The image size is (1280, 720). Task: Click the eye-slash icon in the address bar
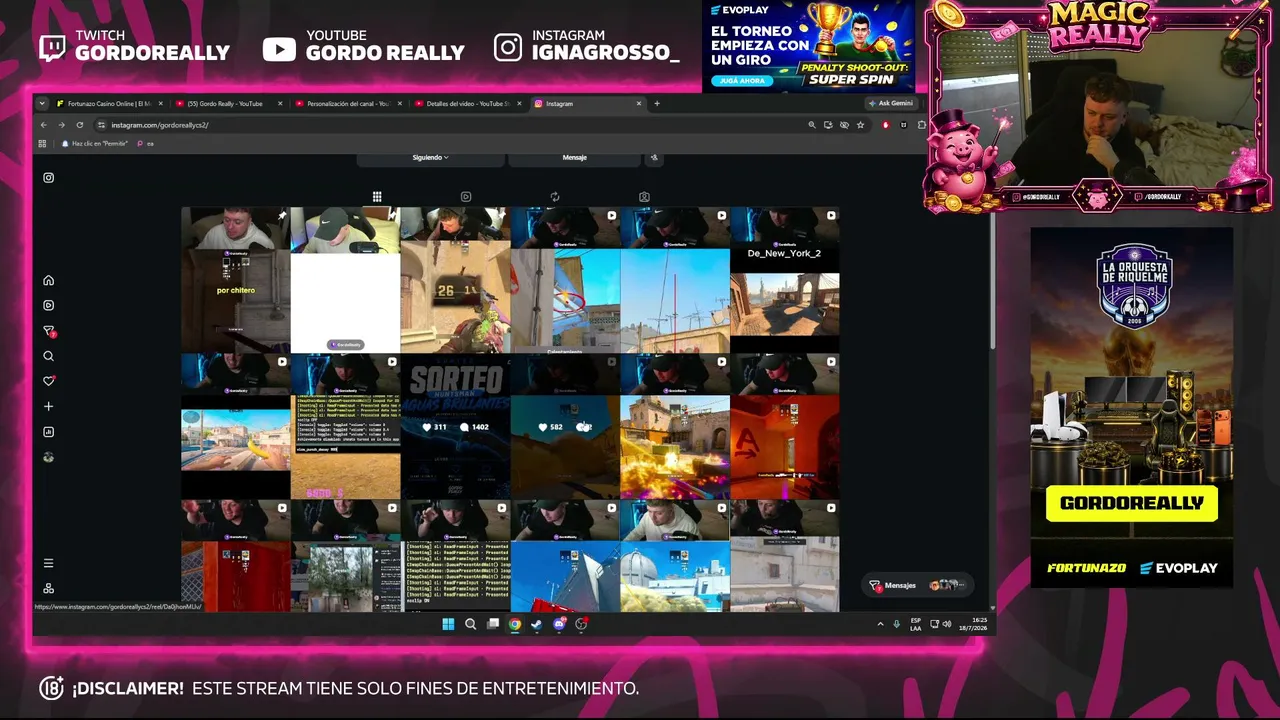coord(844,125)
